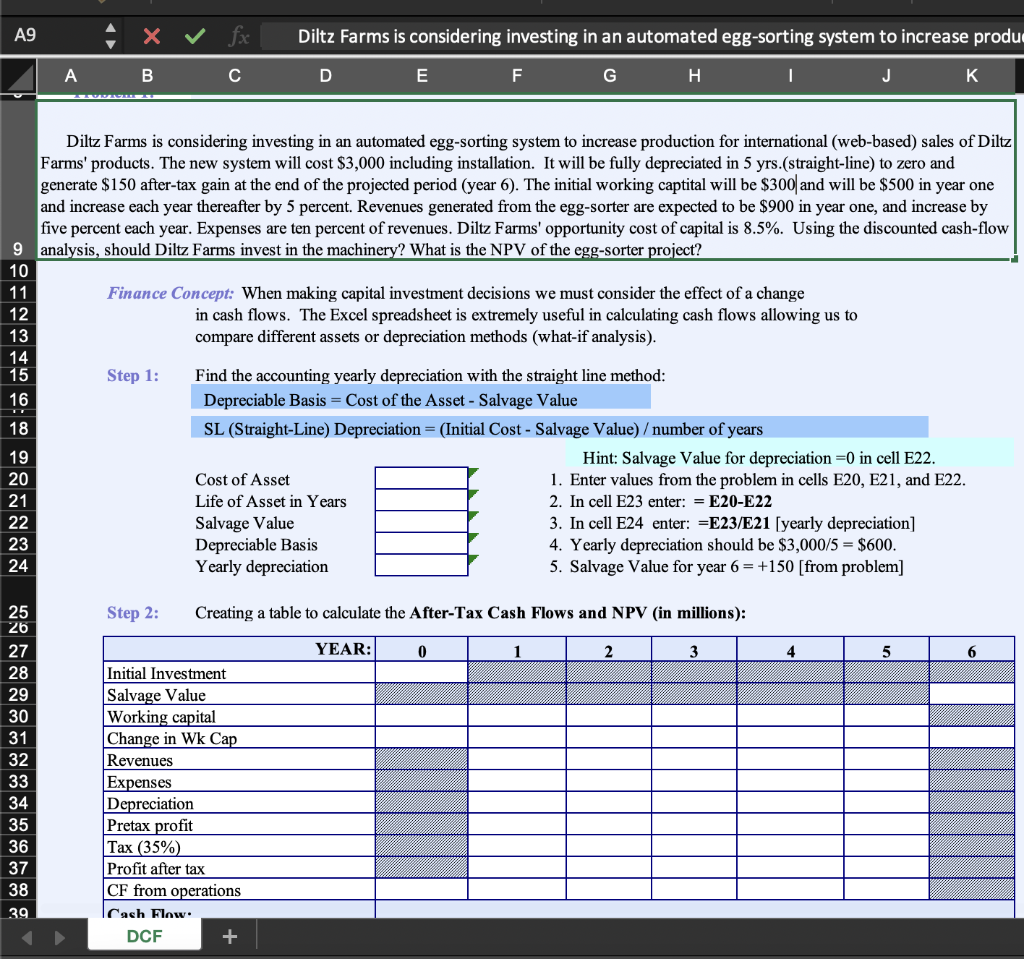
Task: Click the YEAR 0 column header in the table
Action: pos(421,649)
